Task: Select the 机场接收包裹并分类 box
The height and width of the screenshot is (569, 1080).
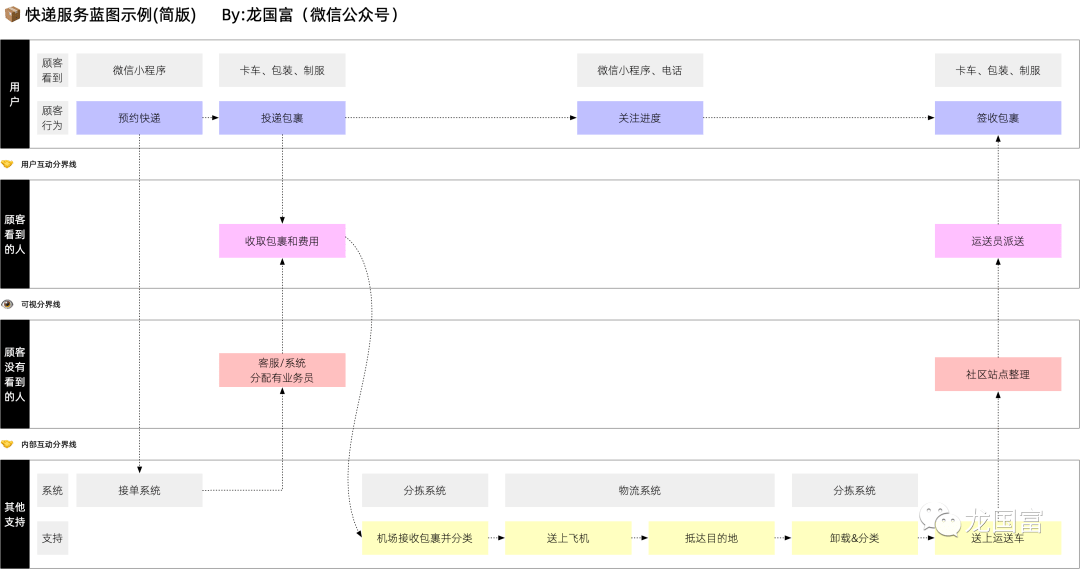Action: pos(425,538)
